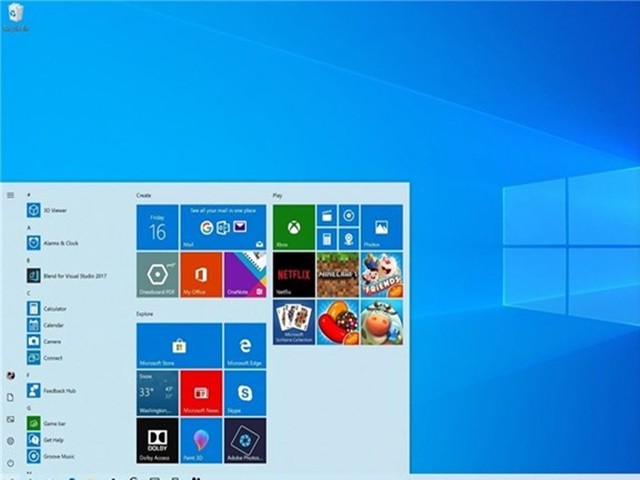Open the small Calculator tile in Play group
The height and width of the screenshot is (480, 640).
[327, 239]
